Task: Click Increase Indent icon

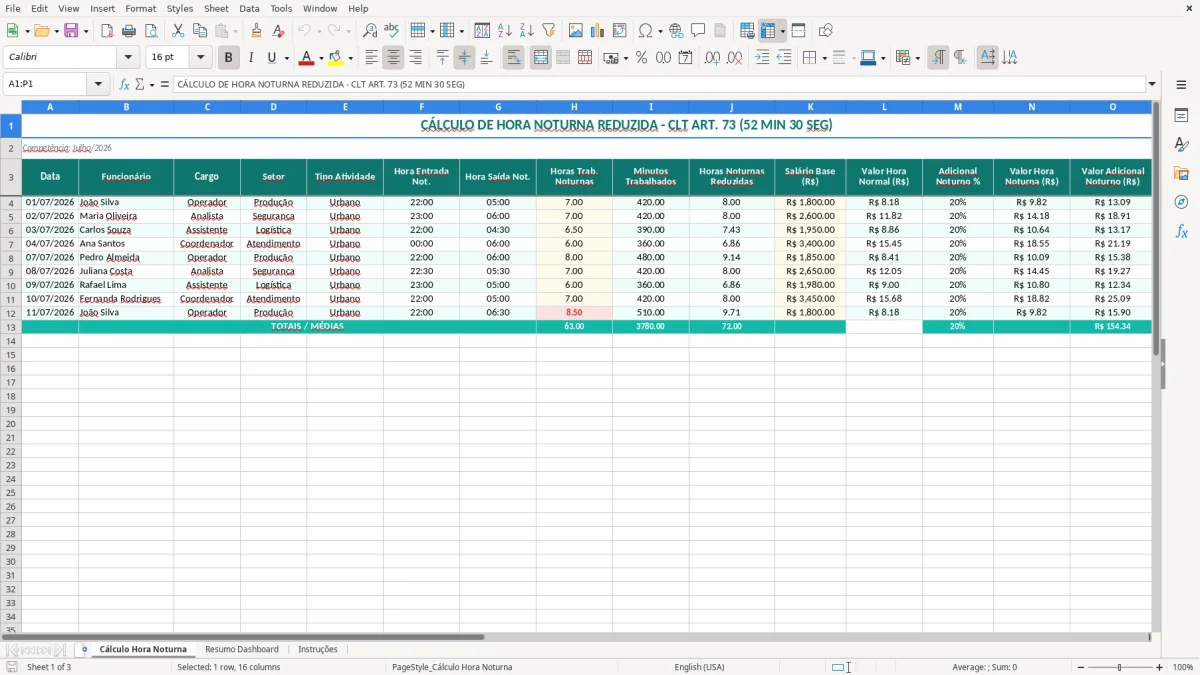Action: (762, 58)
